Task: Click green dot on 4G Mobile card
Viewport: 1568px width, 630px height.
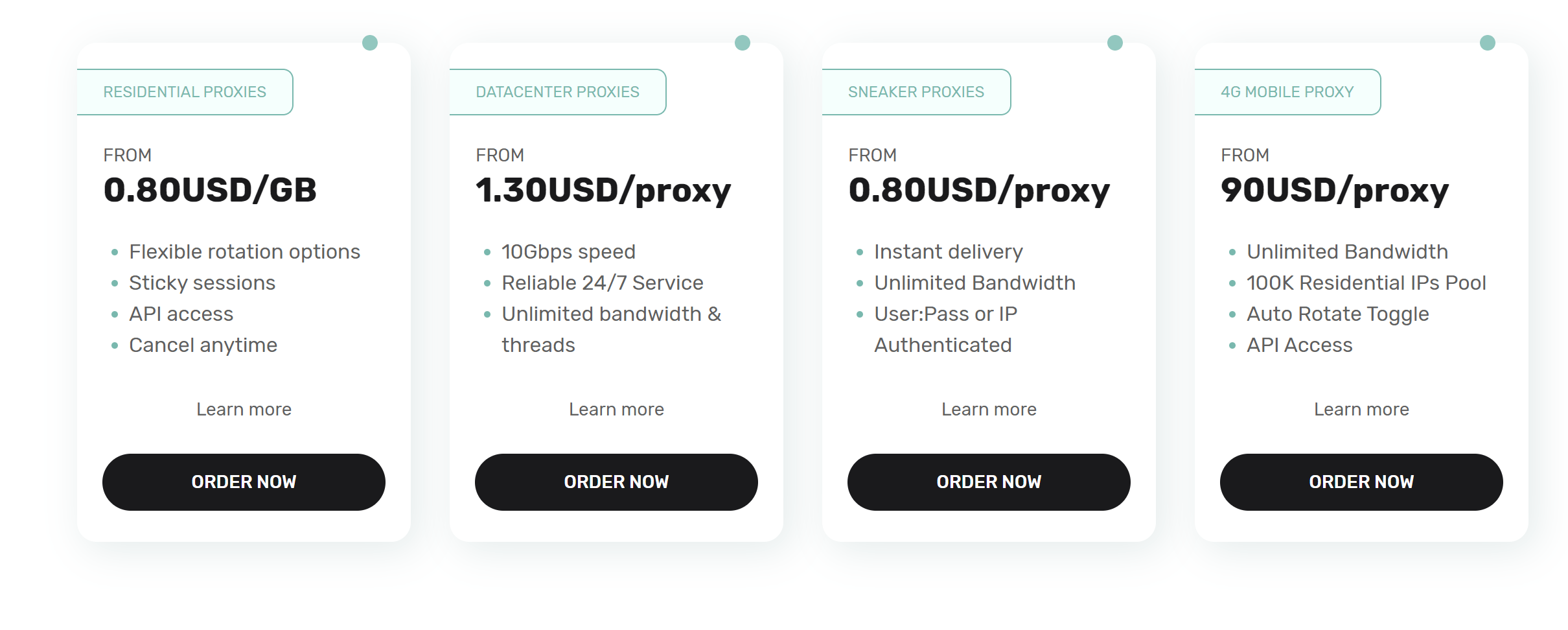Action: pyautogui.click(x=1488, y=43)
